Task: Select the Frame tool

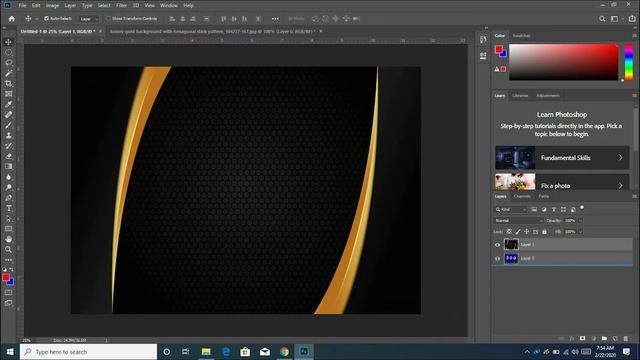Action: (x=9, y=94)
